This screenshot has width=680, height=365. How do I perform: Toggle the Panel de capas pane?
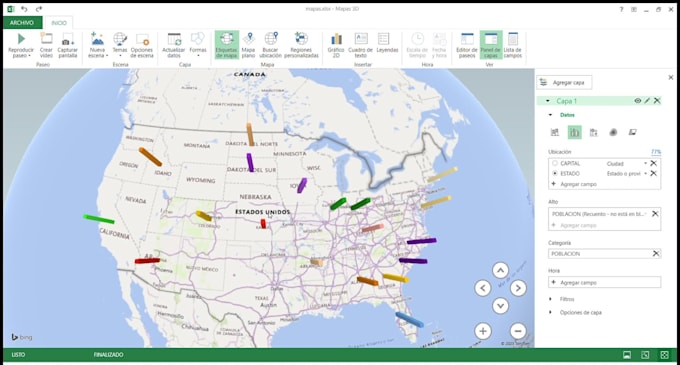(491, 45)
